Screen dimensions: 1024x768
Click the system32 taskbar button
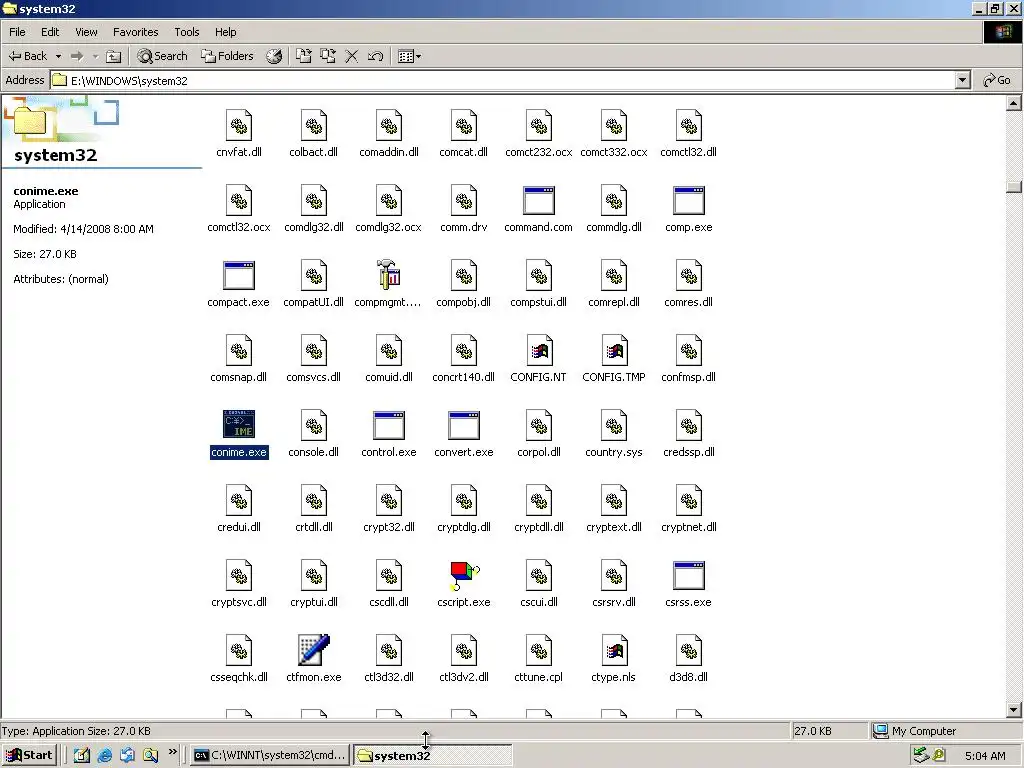pos(432,756)
